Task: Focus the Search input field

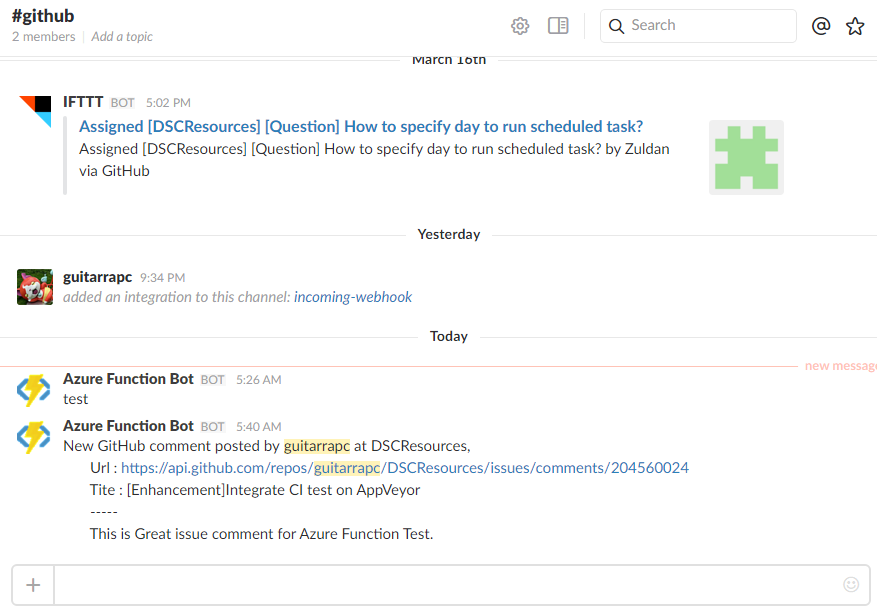Action: 698,26
